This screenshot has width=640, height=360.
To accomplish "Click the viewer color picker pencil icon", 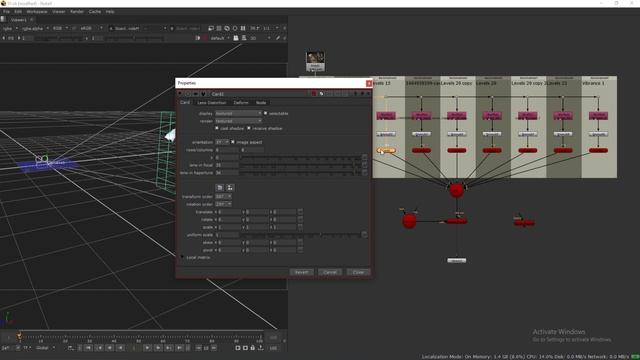I will [278, 38].
